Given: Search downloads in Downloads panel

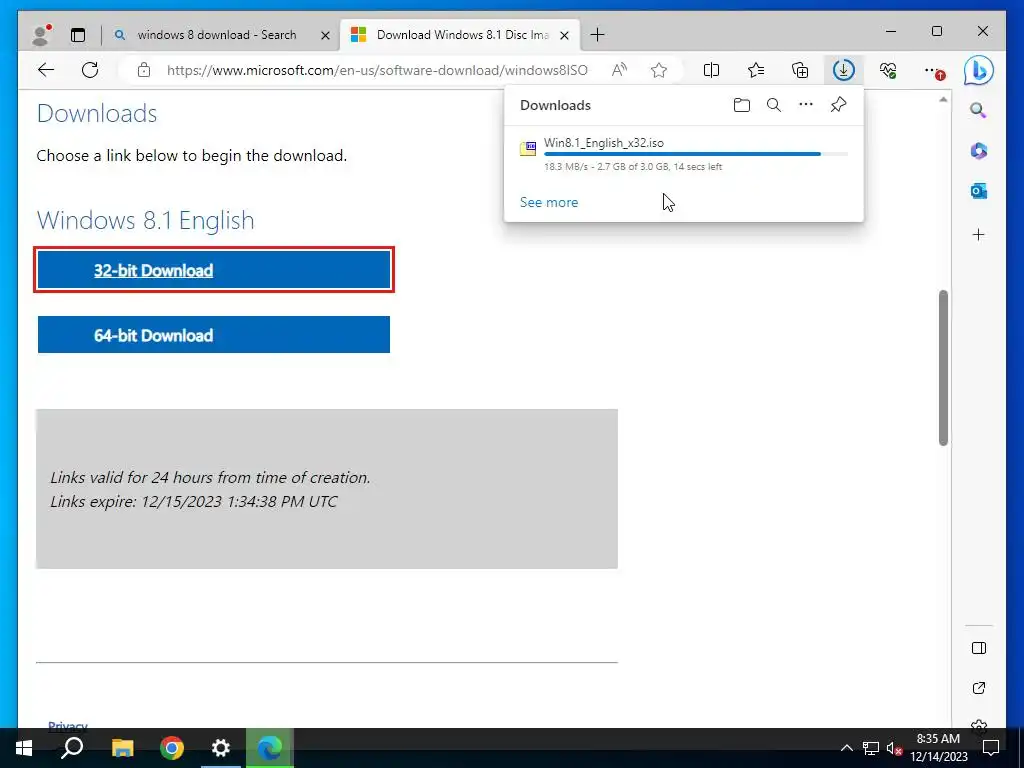Looking at the screenshot, I should pyautogui.click(x=773, y=105).
